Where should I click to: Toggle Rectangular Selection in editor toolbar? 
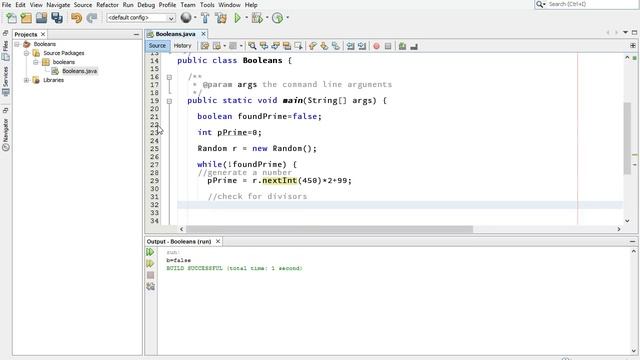click(x=299, y=46)
